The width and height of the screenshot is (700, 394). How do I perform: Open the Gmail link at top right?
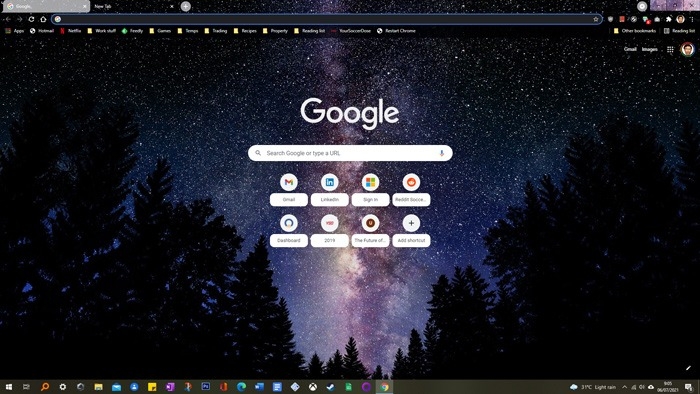pos(630,49)
